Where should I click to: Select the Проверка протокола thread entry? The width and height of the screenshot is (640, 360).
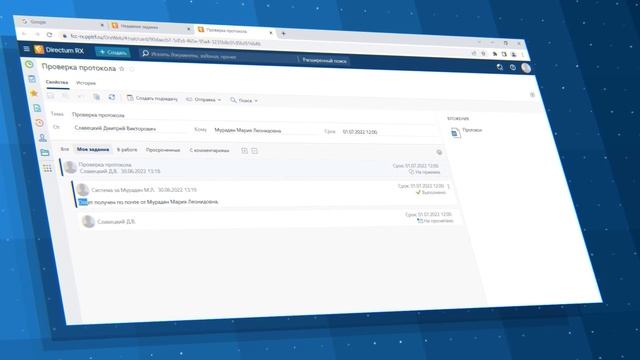pos(253,168)
